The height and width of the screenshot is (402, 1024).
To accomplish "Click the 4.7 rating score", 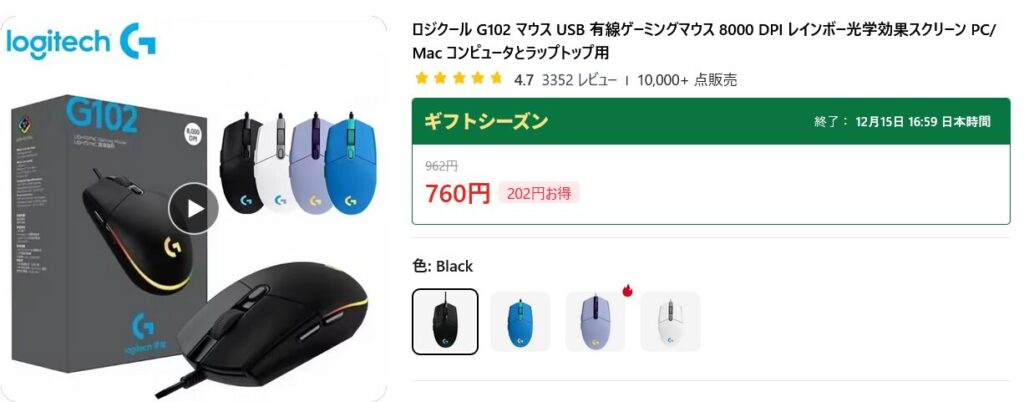I will click(524, 80).
